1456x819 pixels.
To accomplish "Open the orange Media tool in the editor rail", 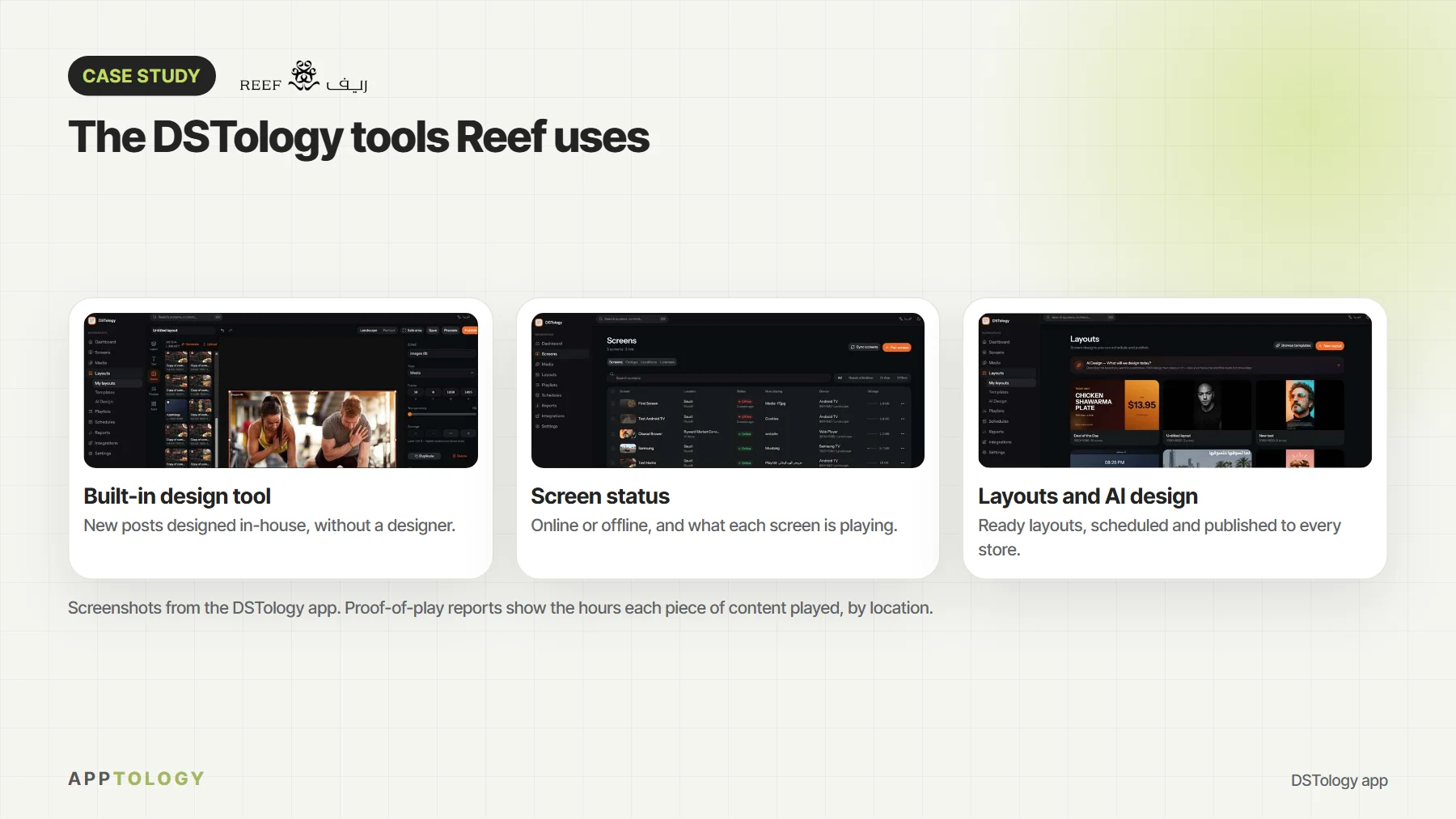I will tap(154, 375).
